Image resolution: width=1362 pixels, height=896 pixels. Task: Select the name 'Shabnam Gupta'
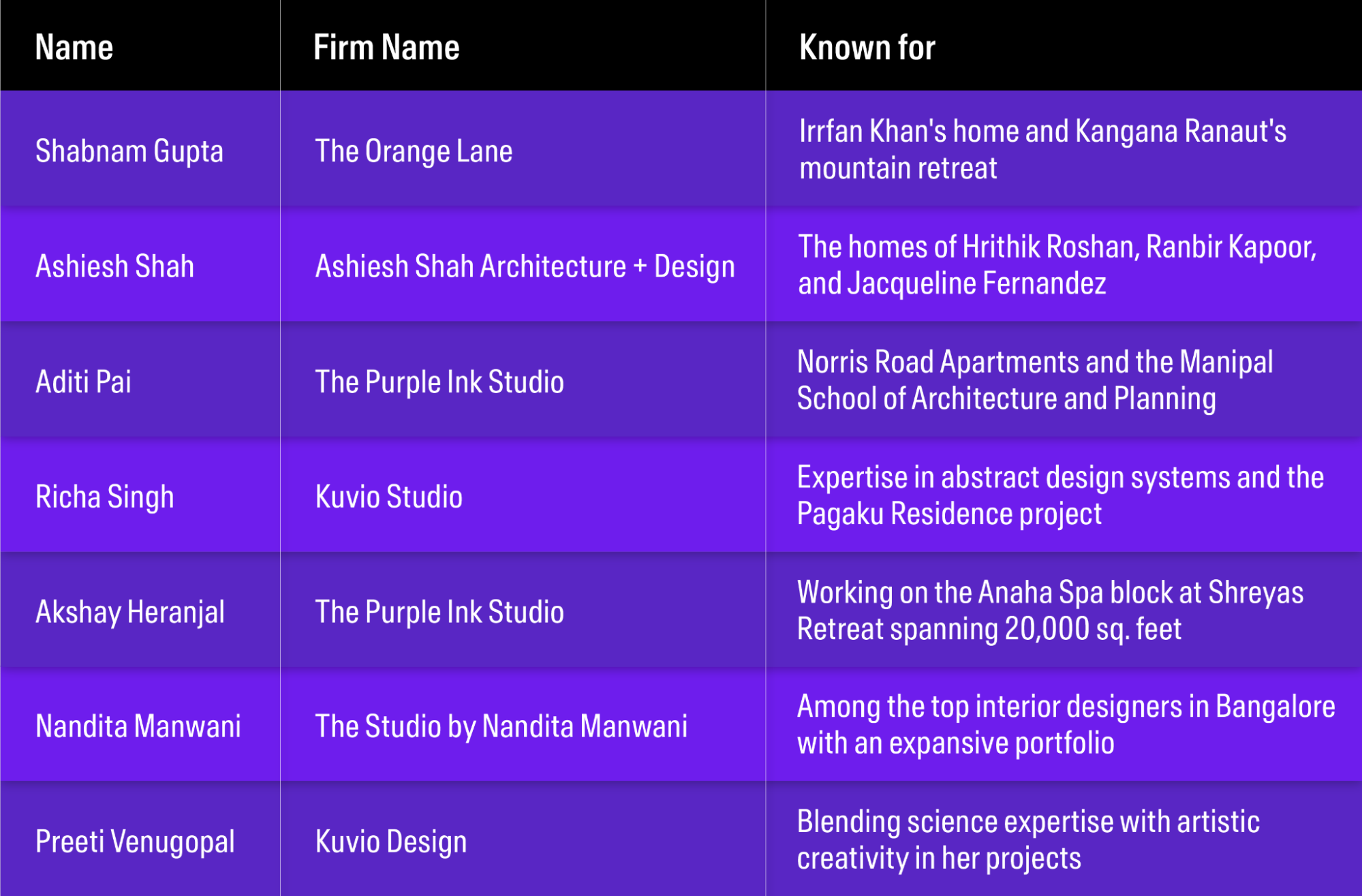coord(129,151)
